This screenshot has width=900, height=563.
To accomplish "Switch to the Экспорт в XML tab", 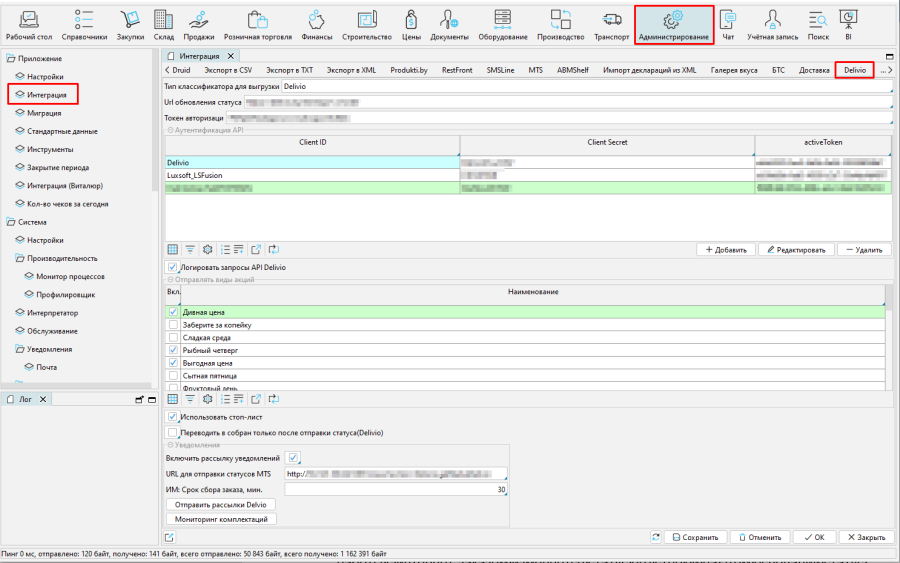I will click(x=351, y=71).
